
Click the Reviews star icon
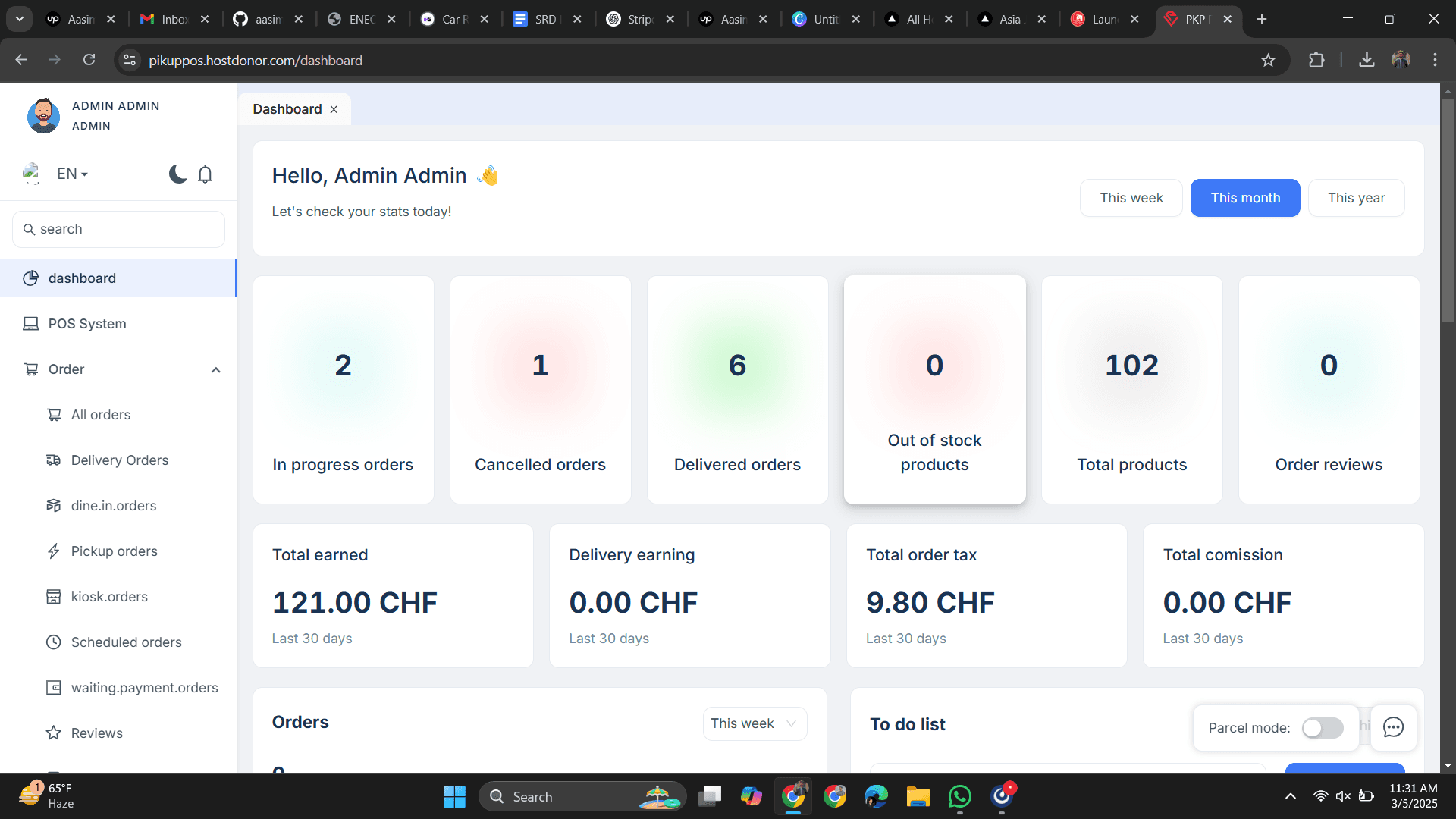(x=53, y=733)
